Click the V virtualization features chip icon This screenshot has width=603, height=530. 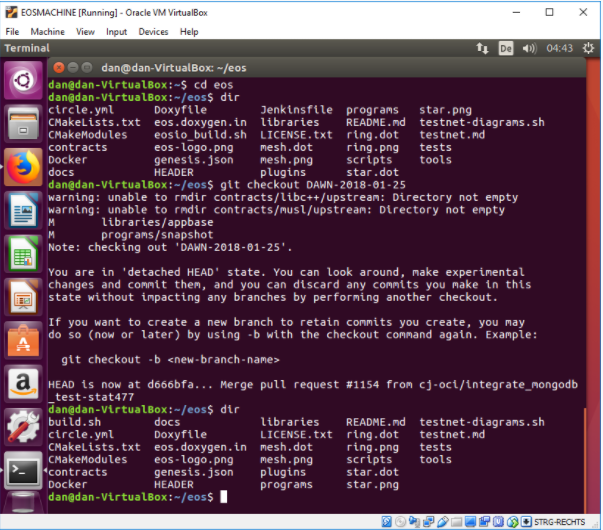pos(498,522)
